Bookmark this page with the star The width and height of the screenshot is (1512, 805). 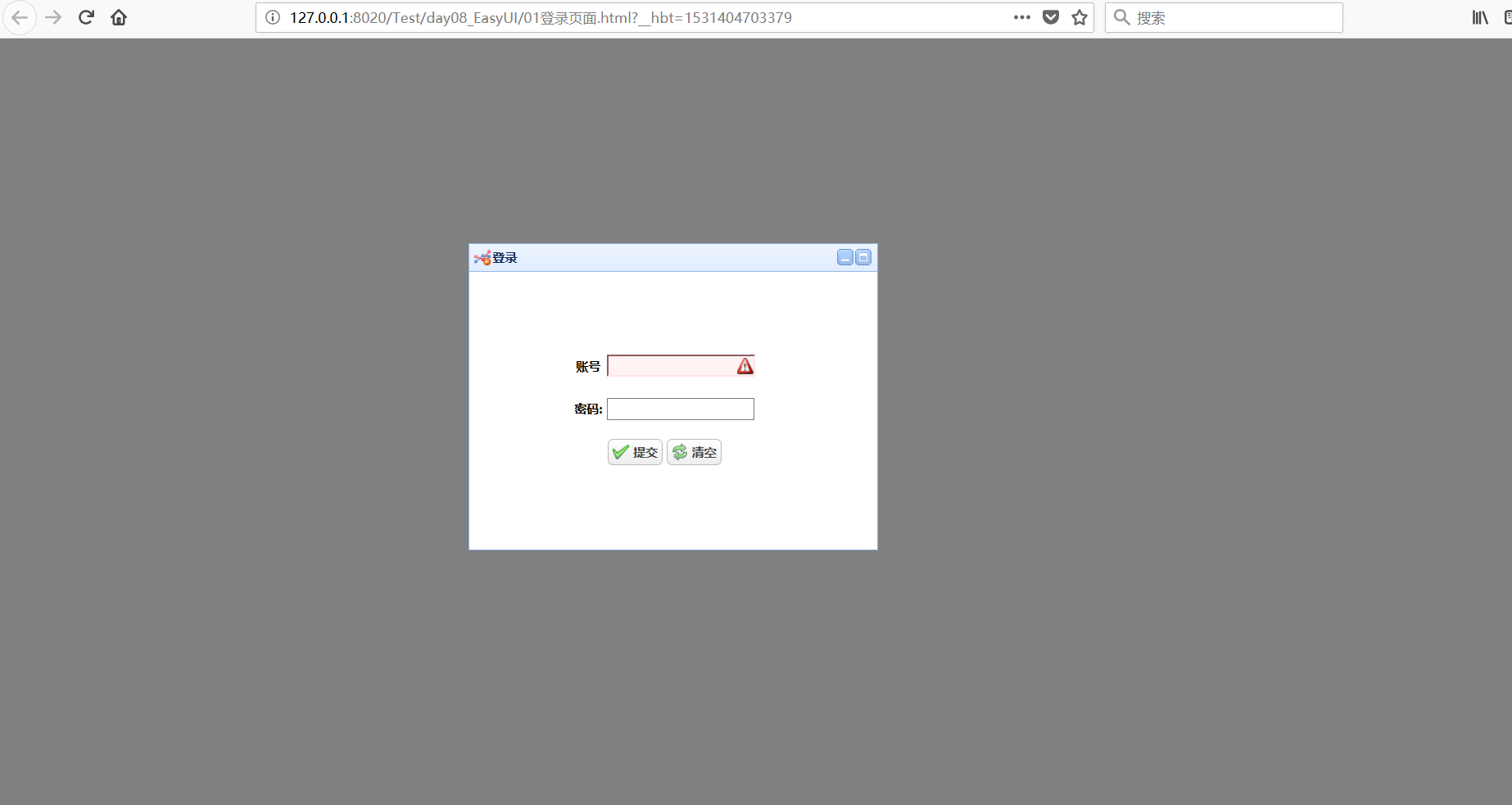point(1080,17)
